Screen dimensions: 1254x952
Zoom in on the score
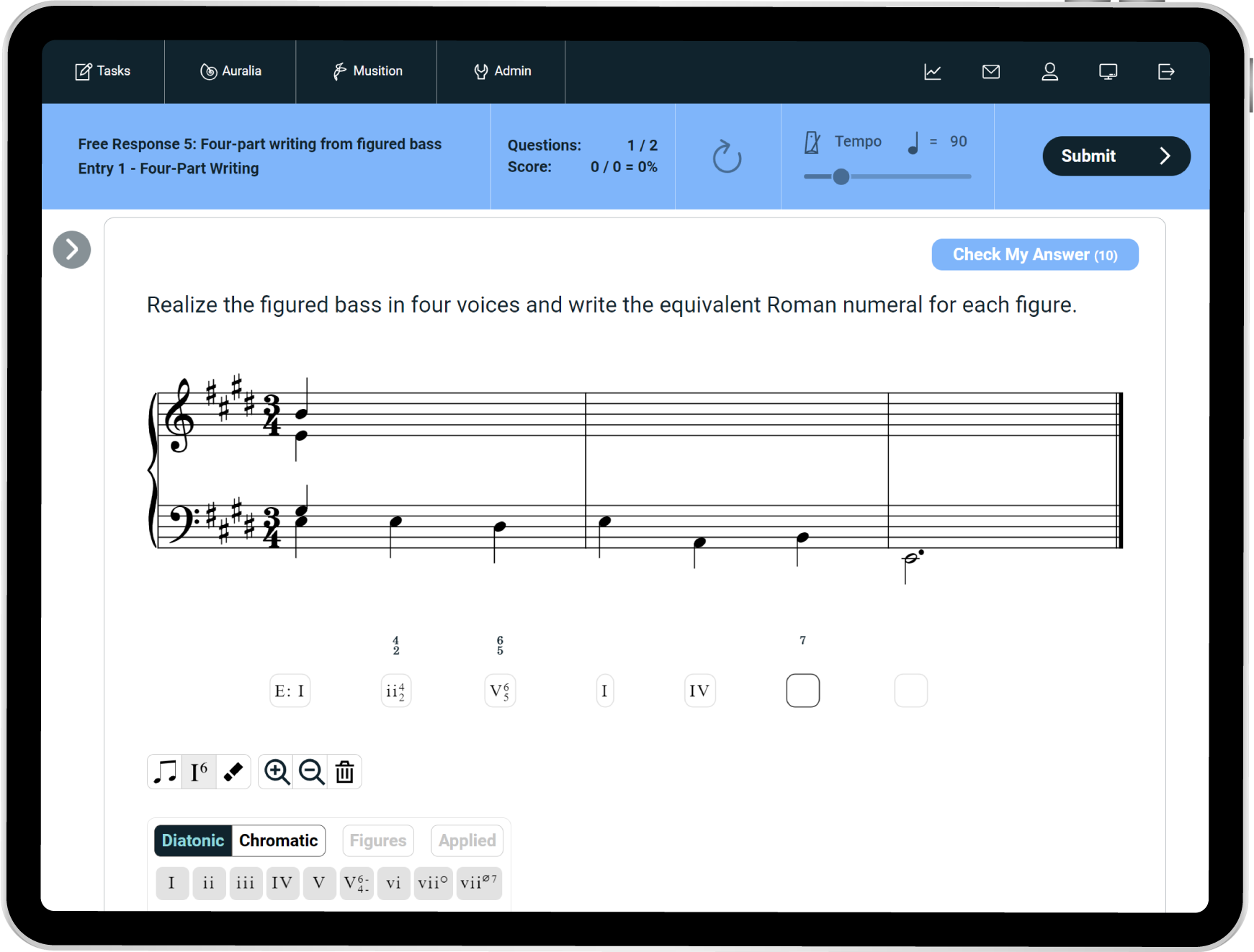point(277,772)
